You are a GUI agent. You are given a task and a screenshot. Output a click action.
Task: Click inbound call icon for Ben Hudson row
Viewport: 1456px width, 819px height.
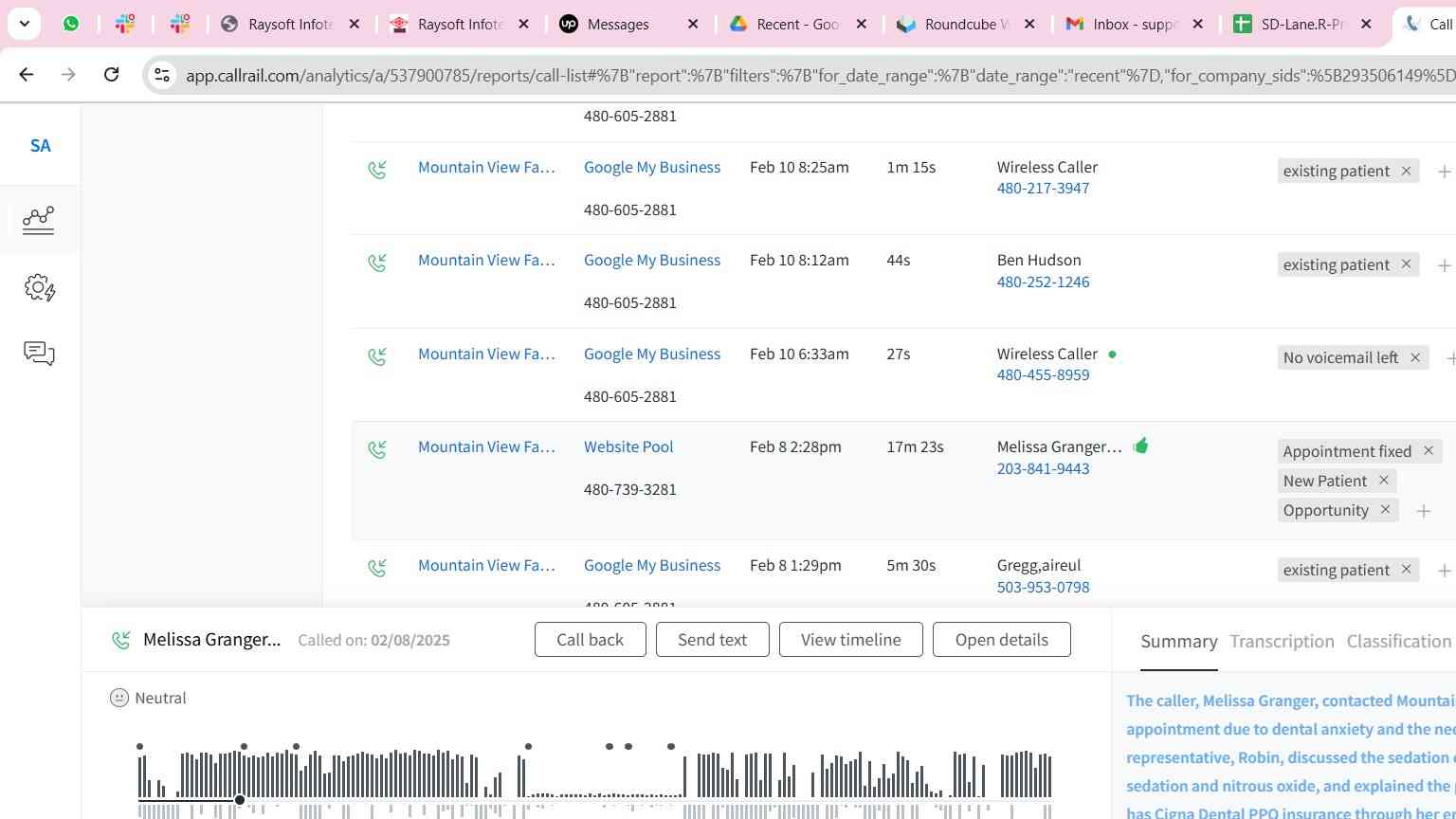[377, 263]
